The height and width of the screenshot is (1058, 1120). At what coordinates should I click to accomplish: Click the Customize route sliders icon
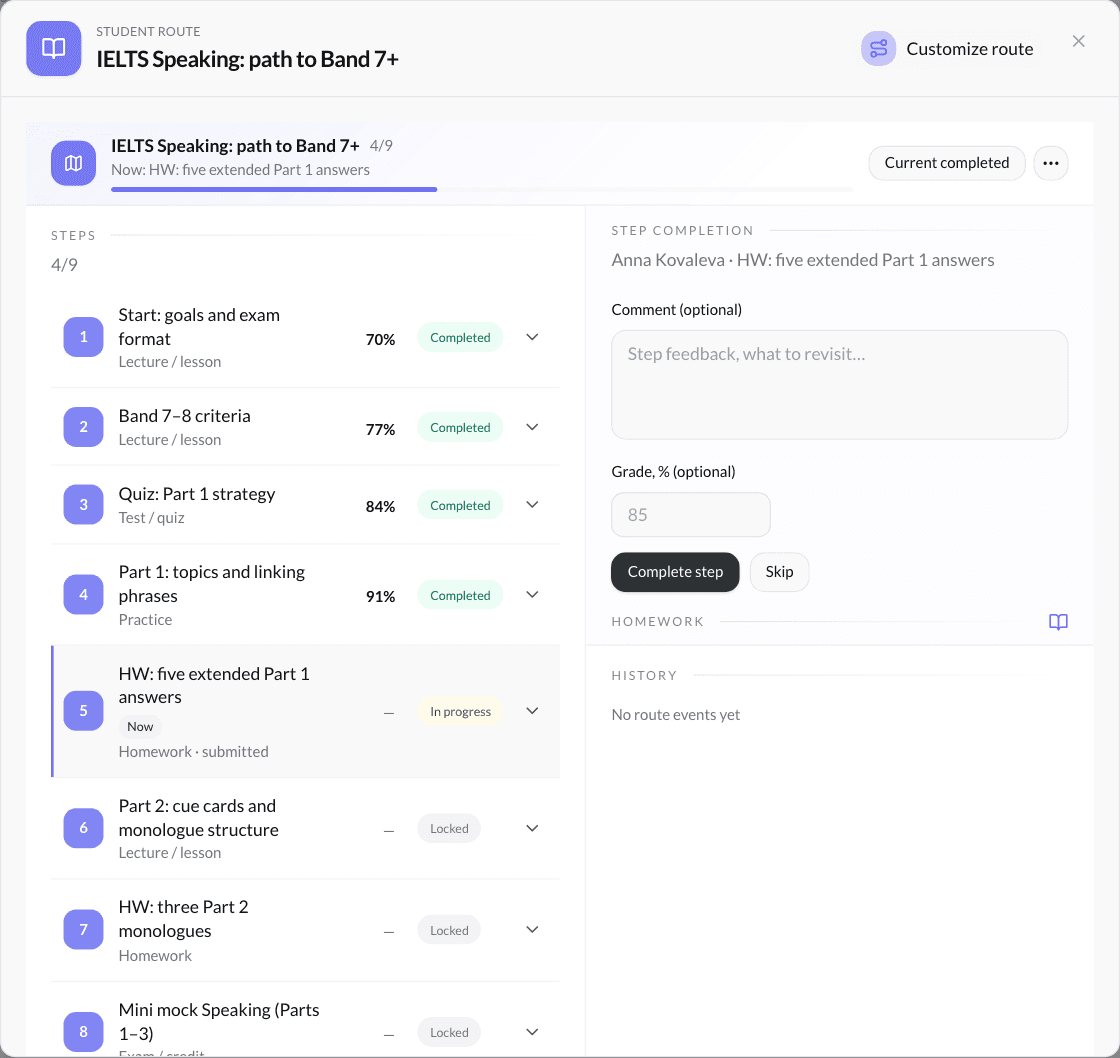click(878, 49)
